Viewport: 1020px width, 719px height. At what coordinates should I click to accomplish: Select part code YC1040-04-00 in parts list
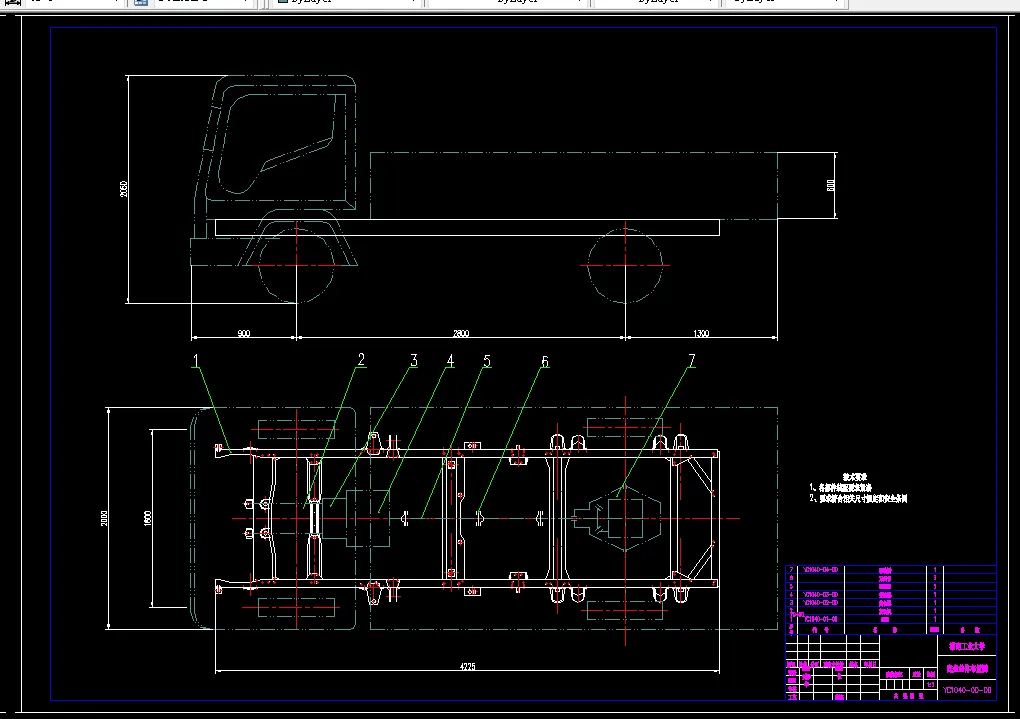point(821,569)
